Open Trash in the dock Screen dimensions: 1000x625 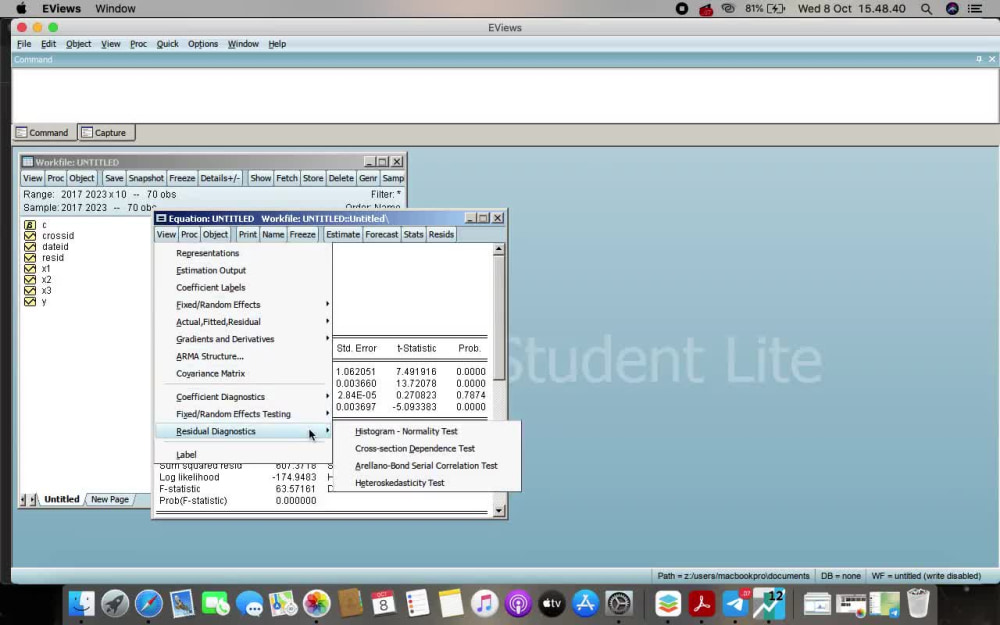[x=918, y=603]
